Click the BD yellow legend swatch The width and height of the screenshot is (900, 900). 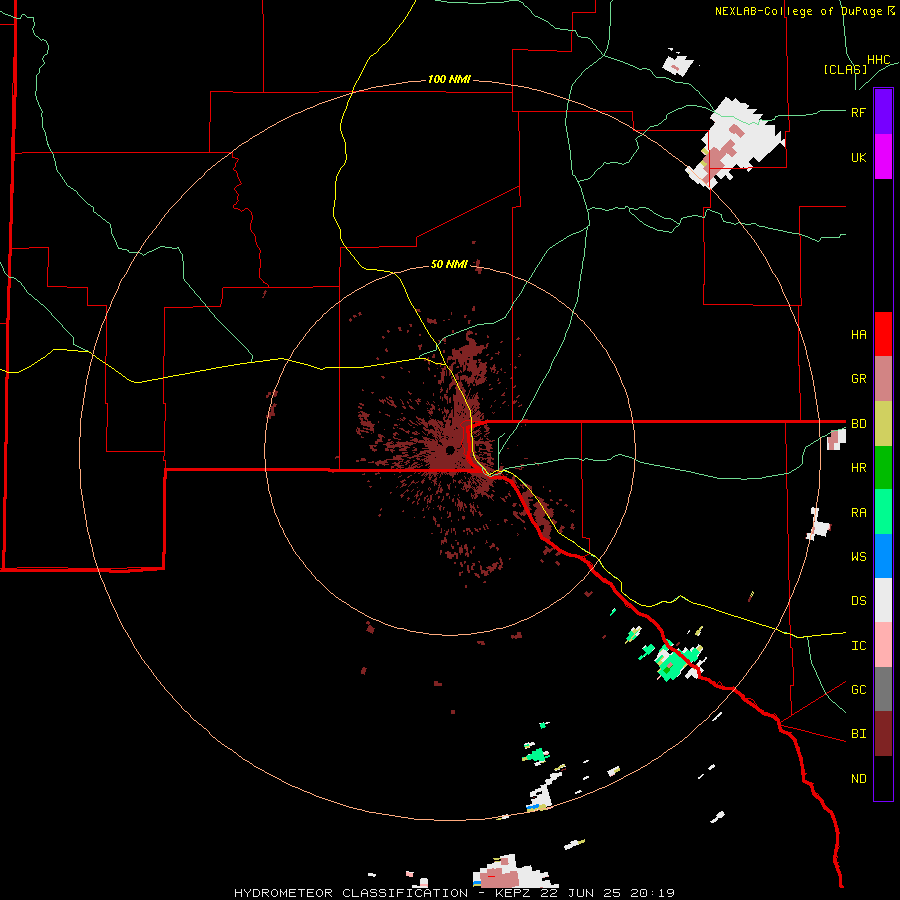point(883,424)
